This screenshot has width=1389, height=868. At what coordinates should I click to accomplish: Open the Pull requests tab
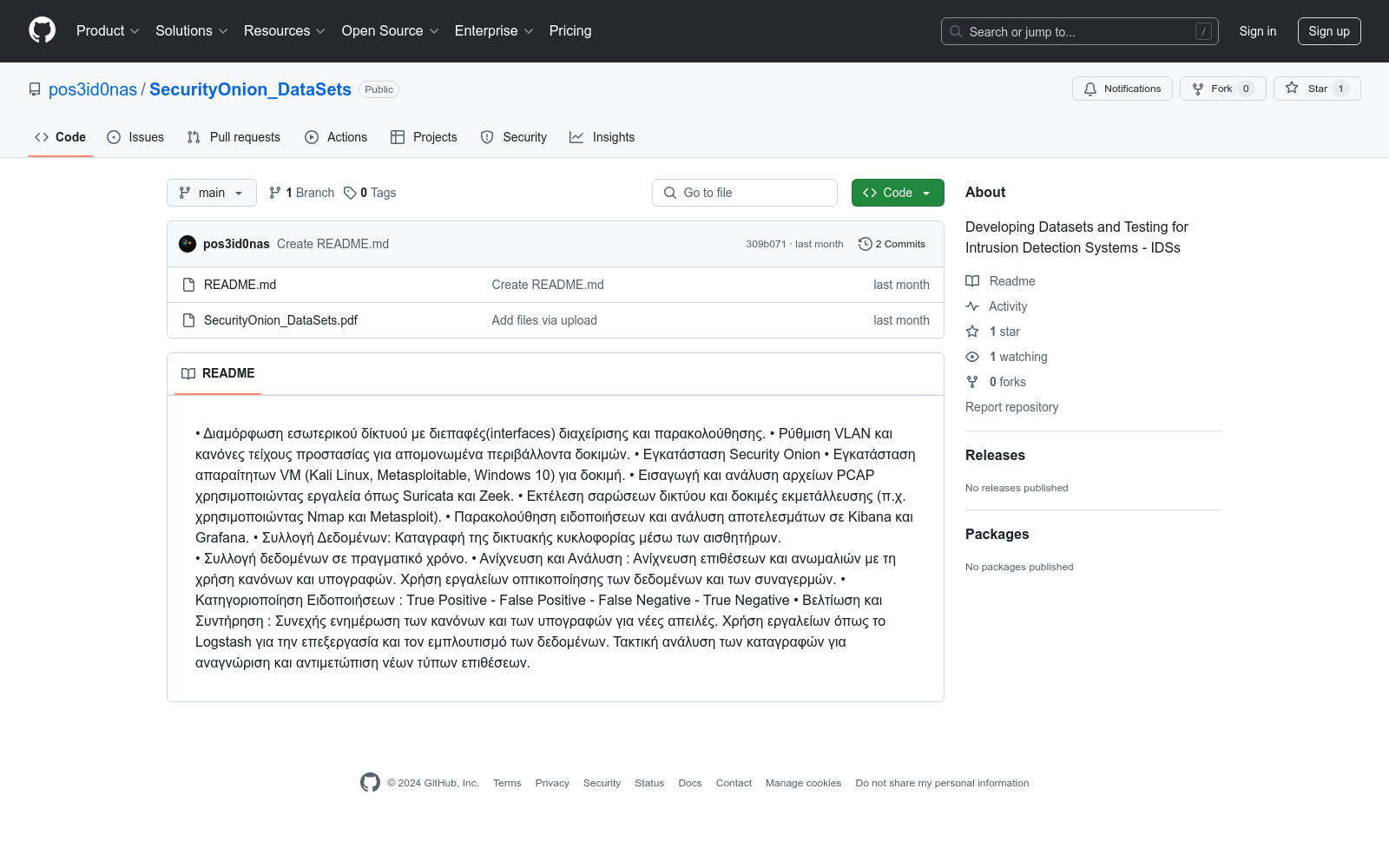(234, 137)
